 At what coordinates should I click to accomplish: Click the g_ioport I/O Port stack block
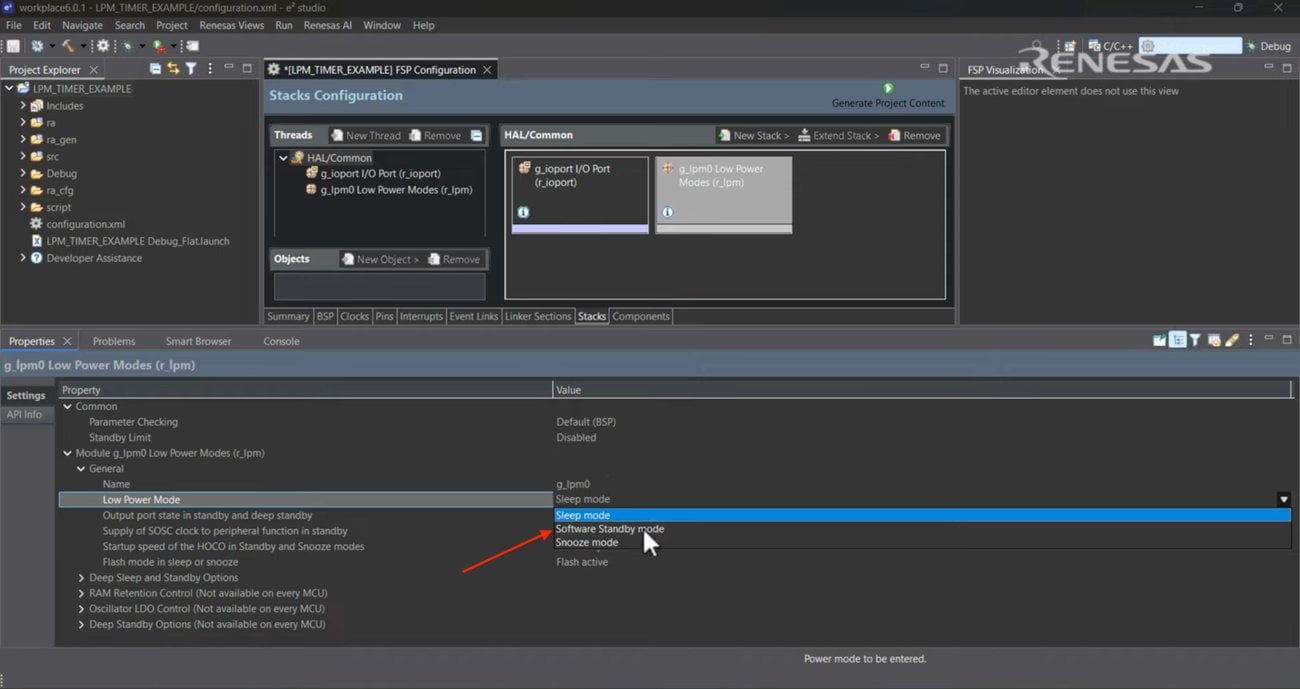(580, 195)
